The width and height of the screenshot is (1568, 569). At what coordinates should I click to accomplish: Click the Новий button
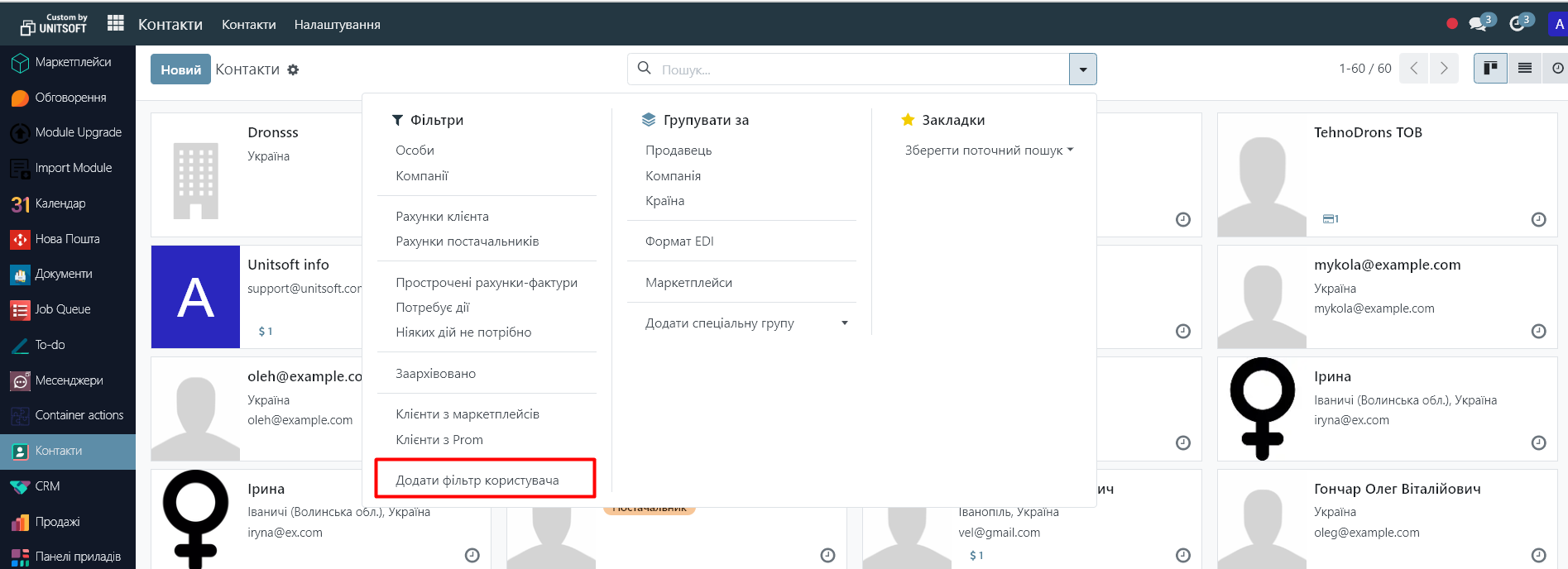pyautogui.click(x=180, y=69)
